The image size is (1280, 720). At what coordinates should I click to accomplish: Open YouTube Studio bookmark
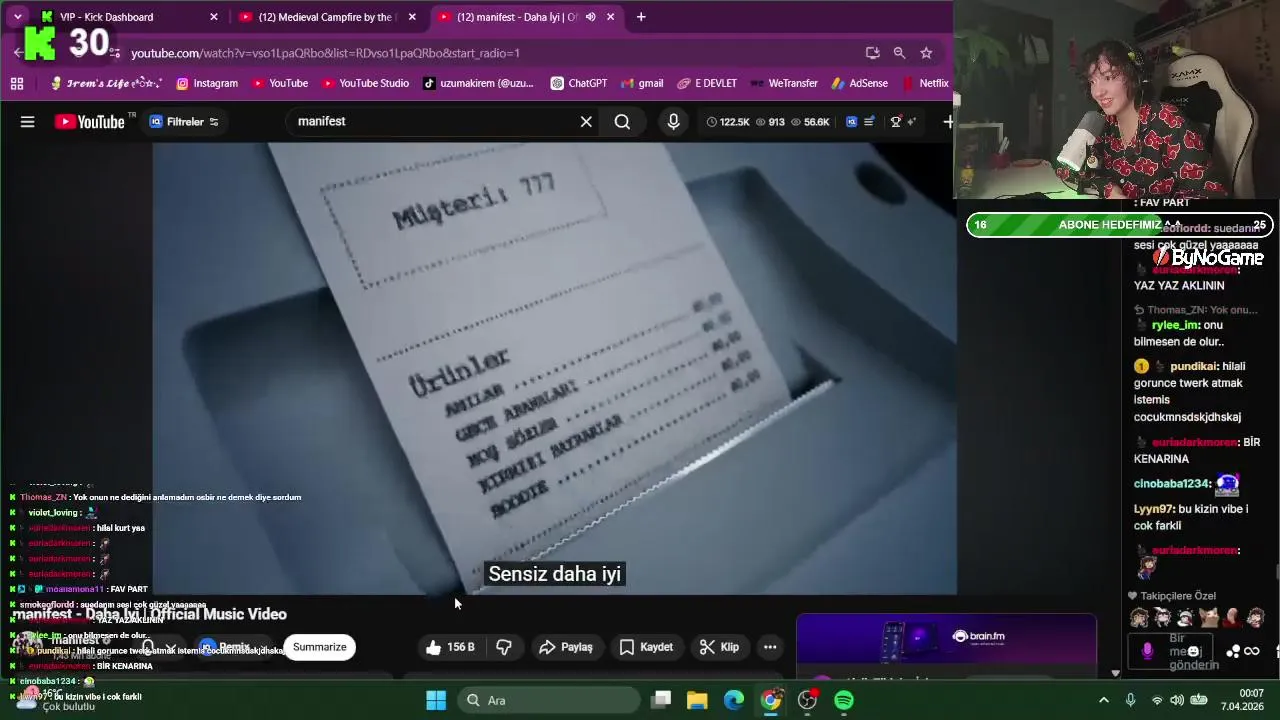point(365,83)
